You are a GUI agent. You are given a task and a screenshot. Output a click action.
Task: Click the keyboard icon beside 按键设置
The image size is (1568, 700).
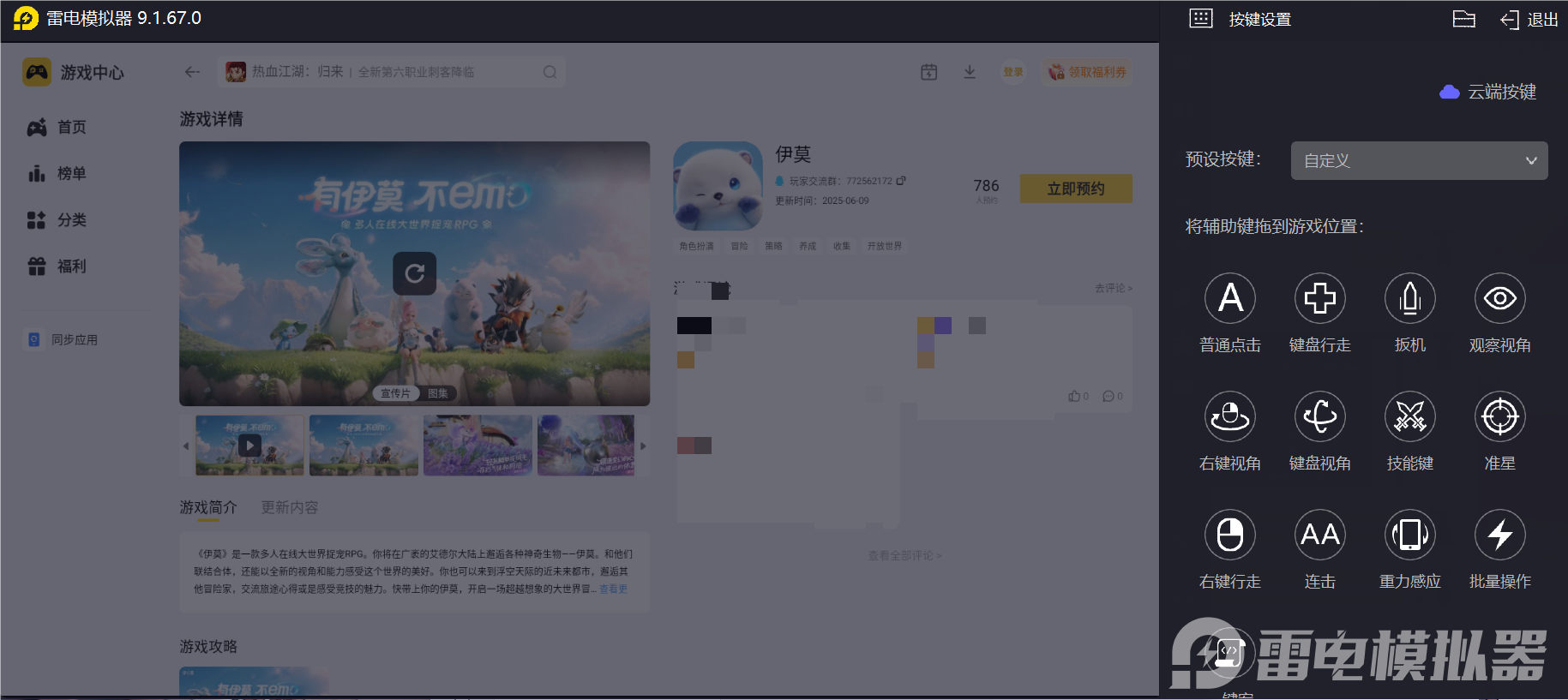(1201, 19)
